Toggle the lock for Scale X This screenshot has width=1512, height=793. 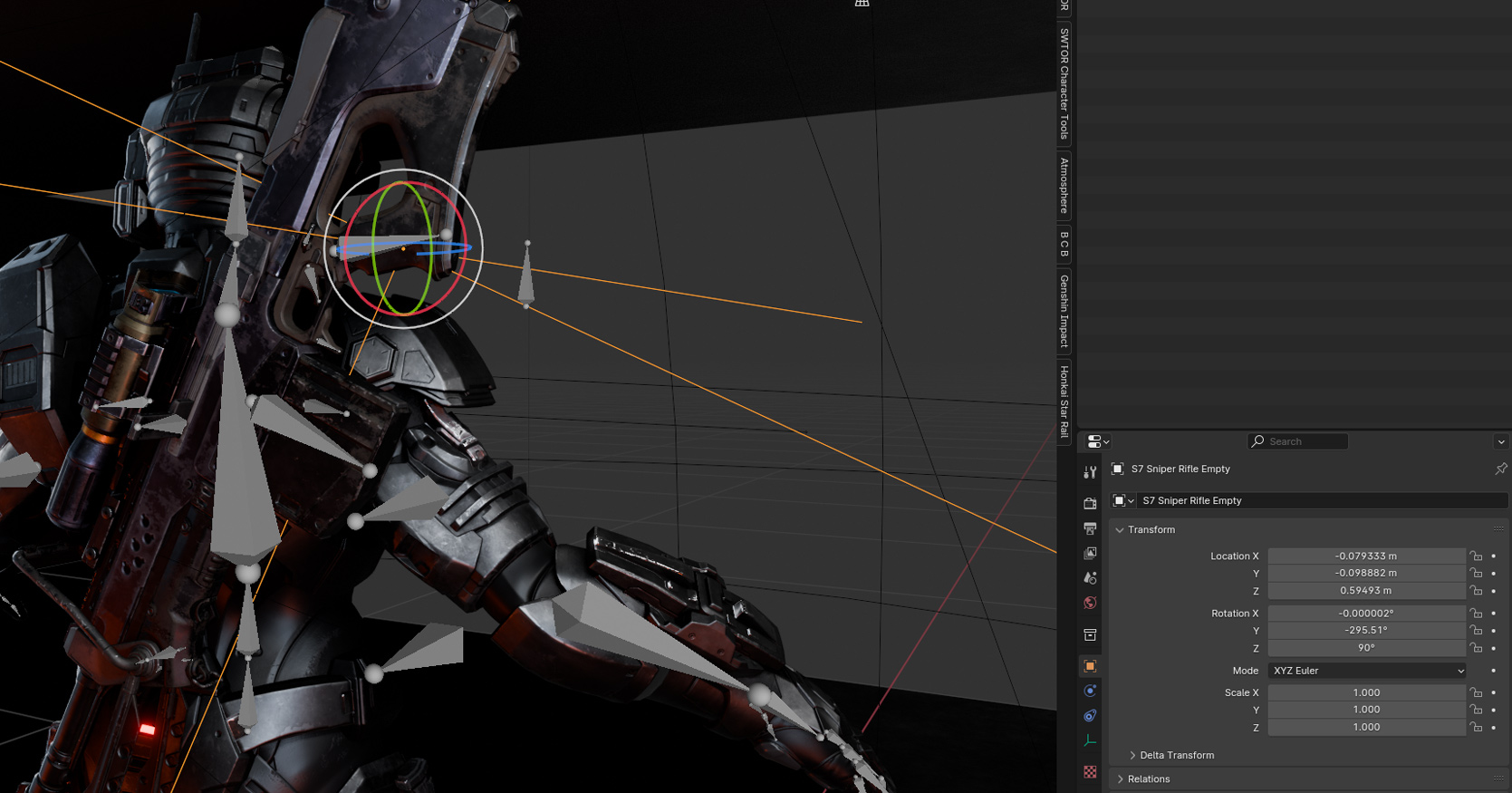(1477, 692)
